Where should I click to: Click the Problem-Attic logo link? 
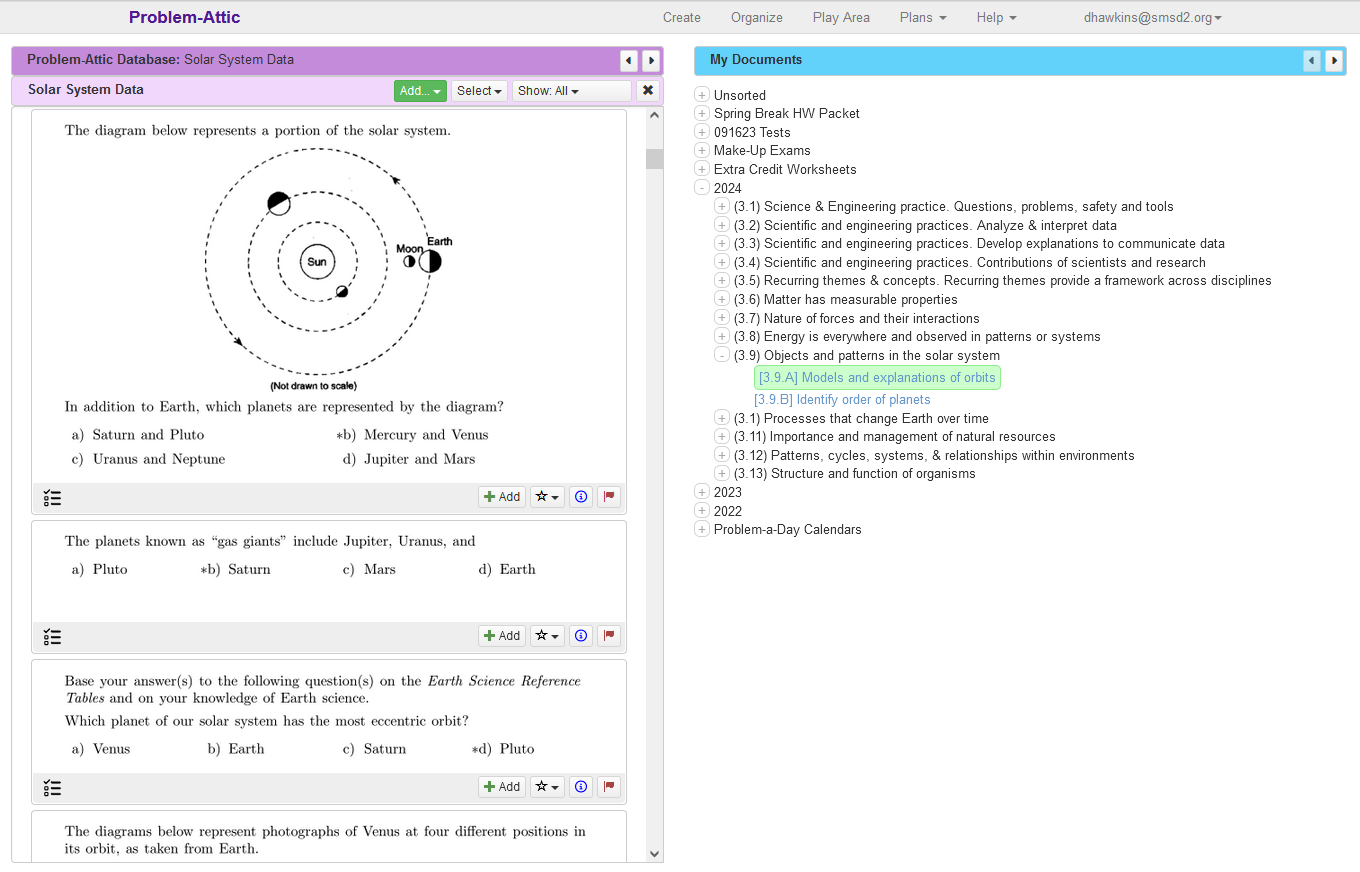185,17
